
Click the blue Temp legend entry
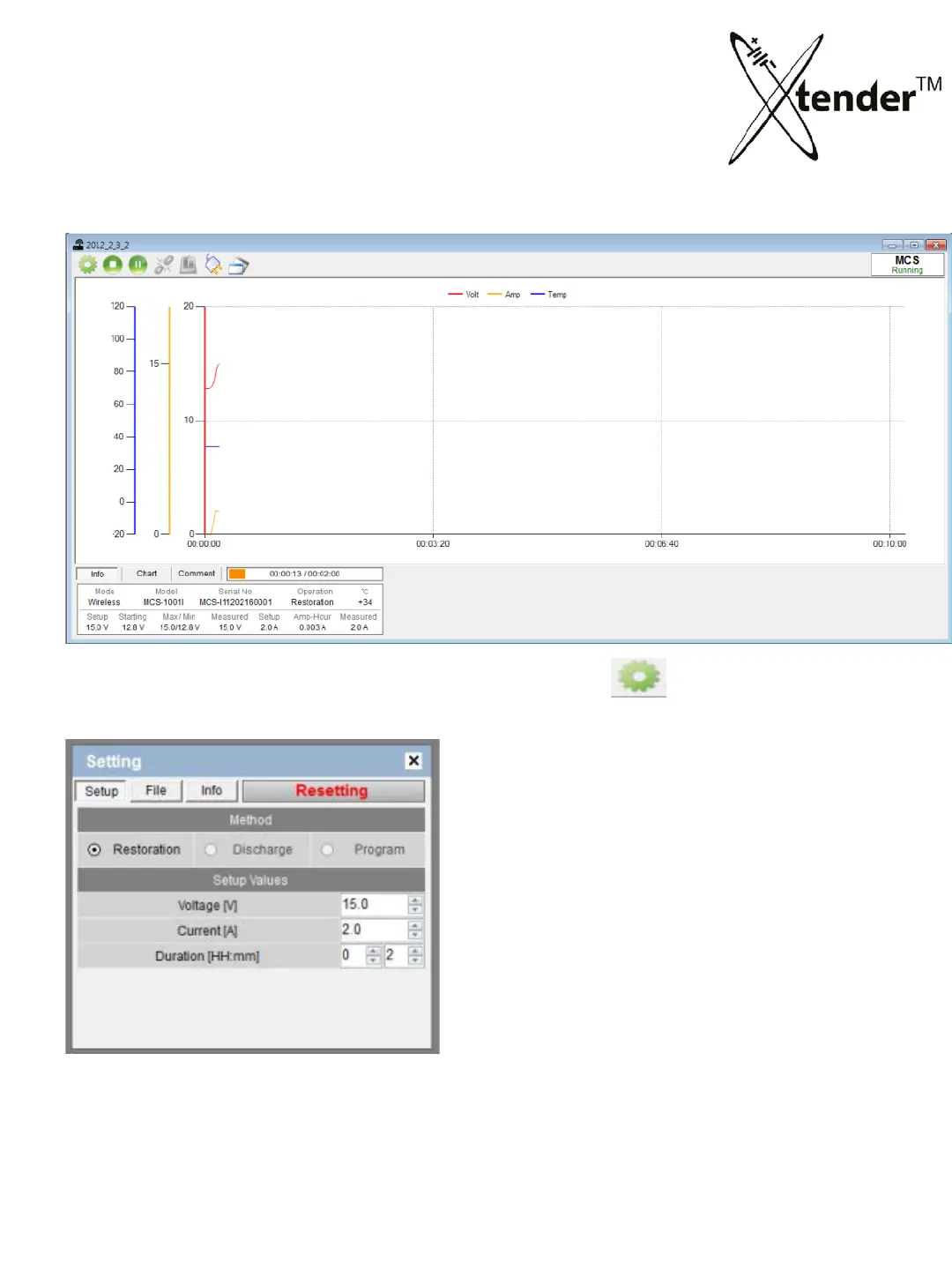coord(548,295)
